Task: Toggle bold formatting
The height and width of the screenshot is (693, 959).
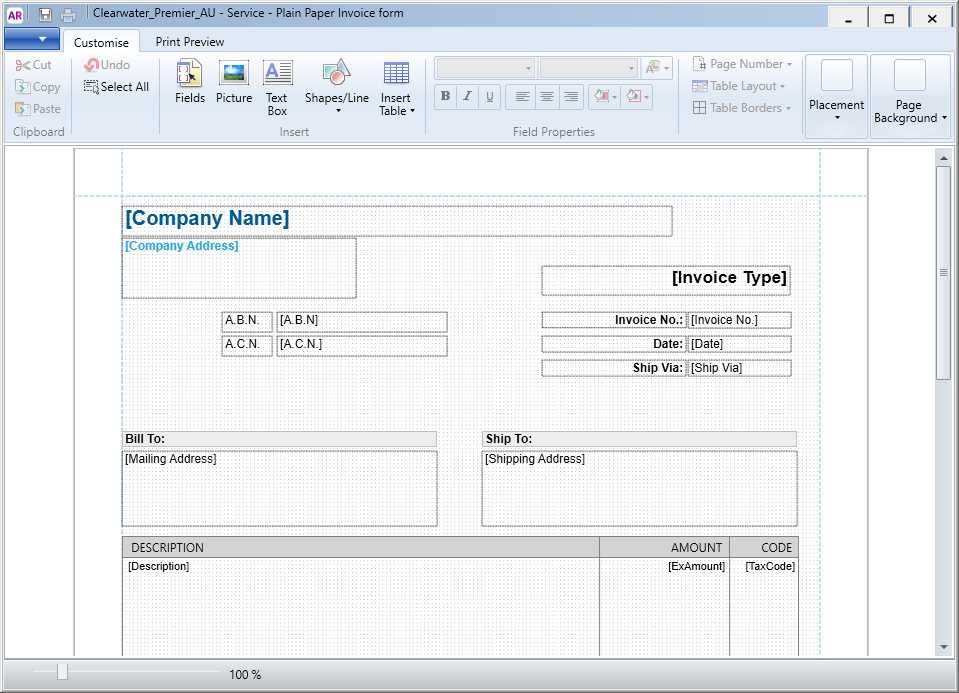Action: tap(445, 96)
